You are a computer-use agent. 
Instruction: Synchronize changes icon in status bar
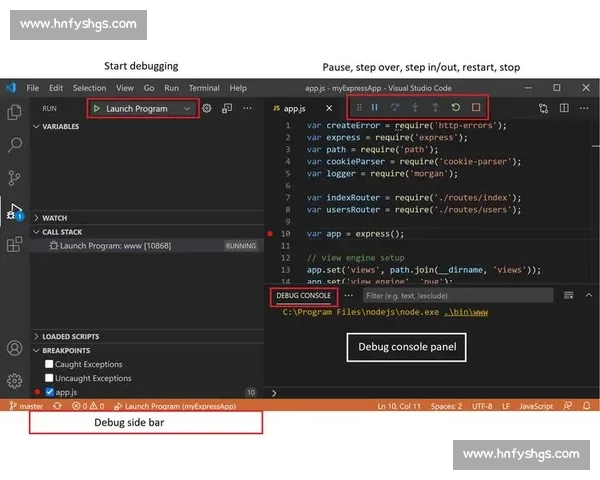[x=57, y=406]
